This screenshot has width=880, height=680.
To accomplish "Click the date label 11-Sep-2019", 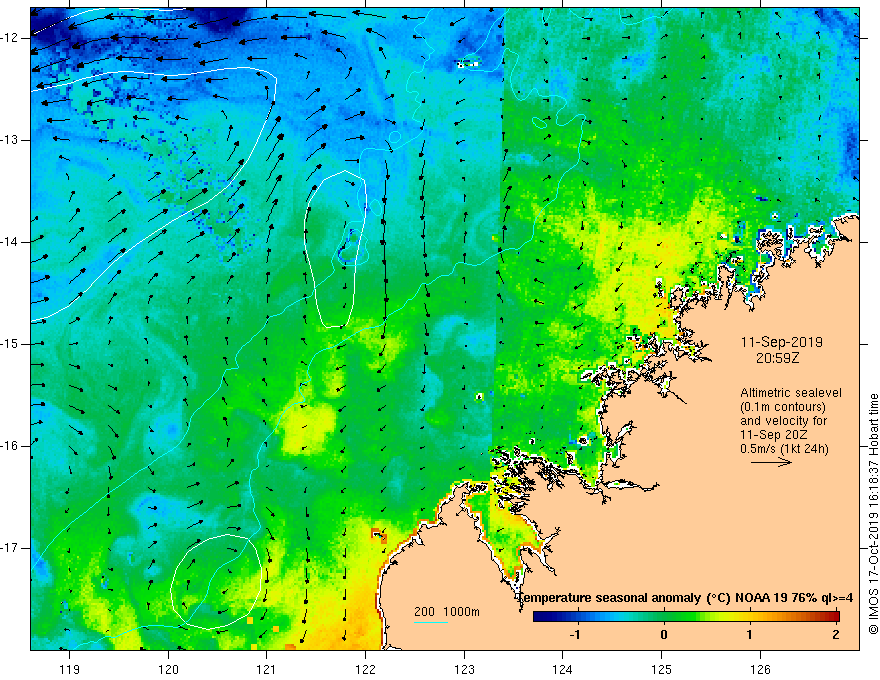I will point(781,342).
